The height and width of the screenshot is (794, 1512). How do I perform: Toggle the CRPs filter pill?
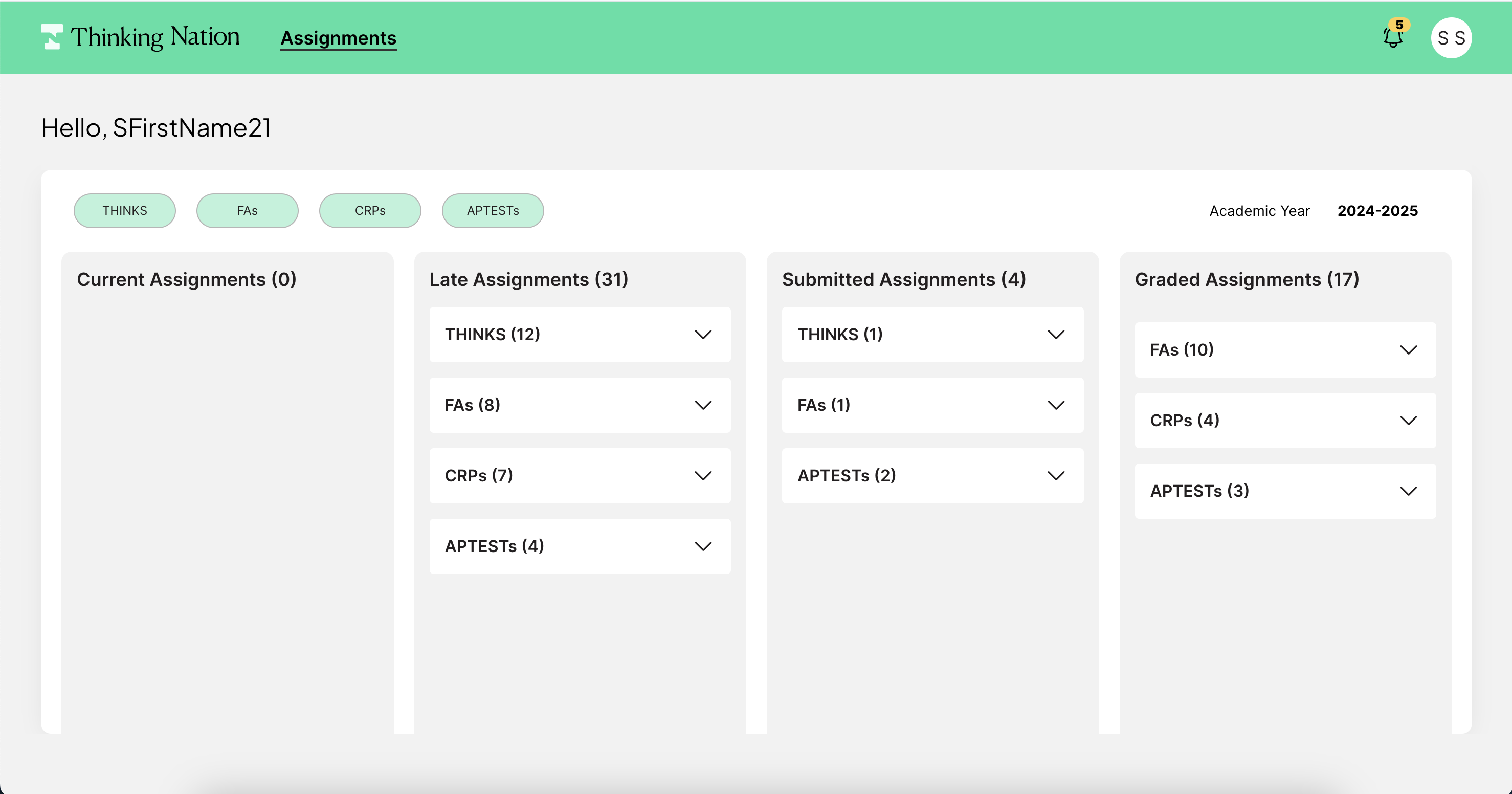tap(370, 211)
